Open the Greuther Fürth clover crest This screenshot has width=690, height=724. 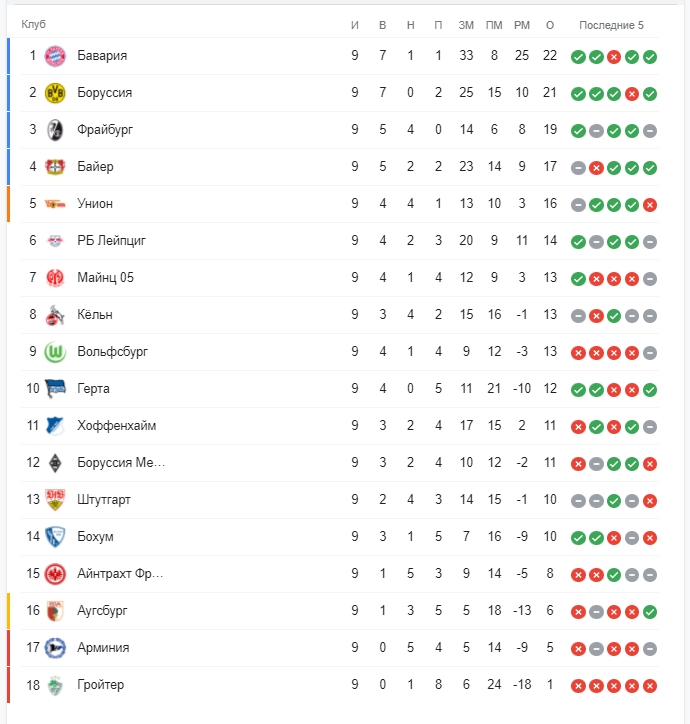coord(55,685)
